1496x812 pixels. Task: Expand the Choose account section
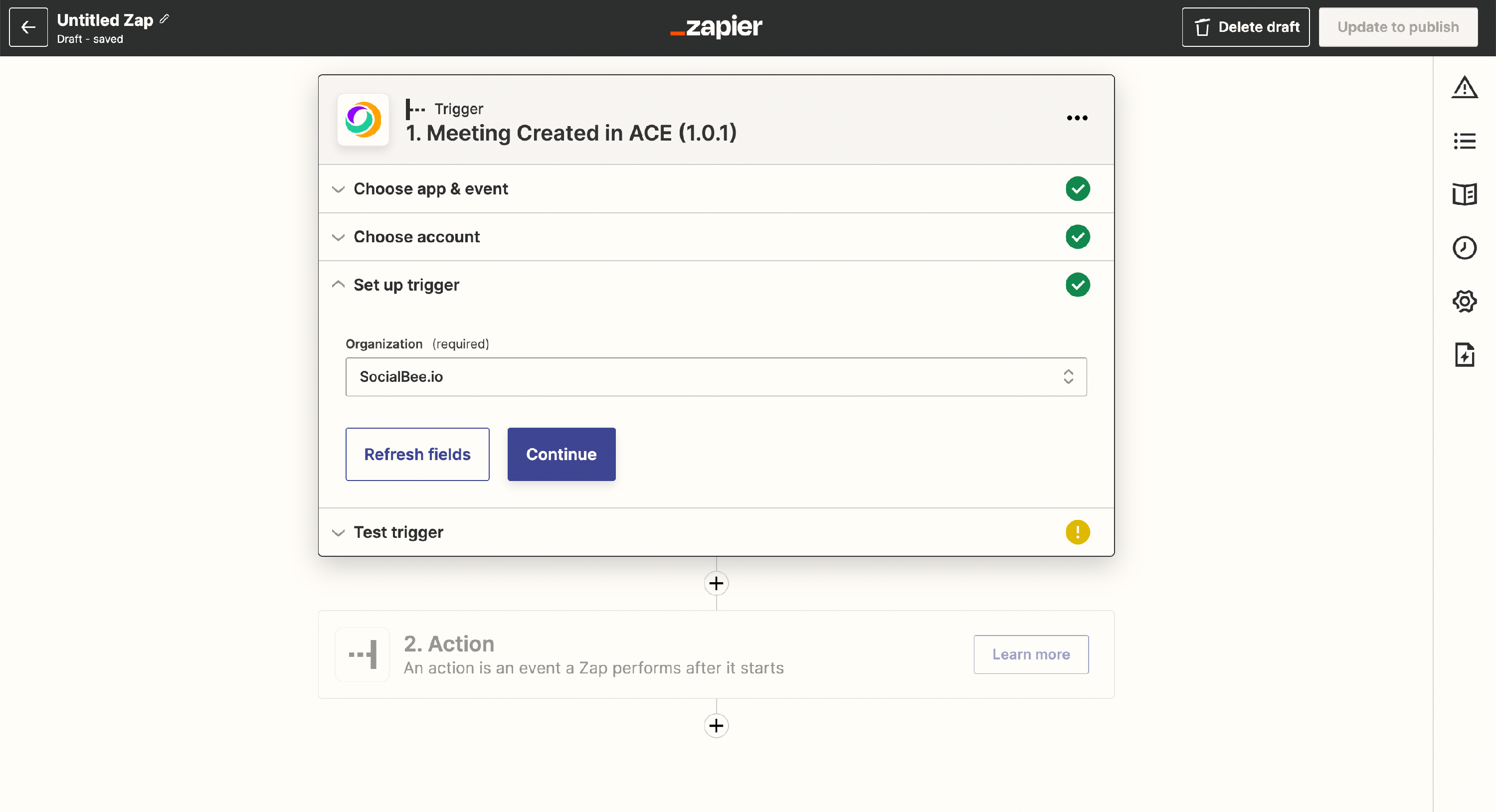(416, 237)
